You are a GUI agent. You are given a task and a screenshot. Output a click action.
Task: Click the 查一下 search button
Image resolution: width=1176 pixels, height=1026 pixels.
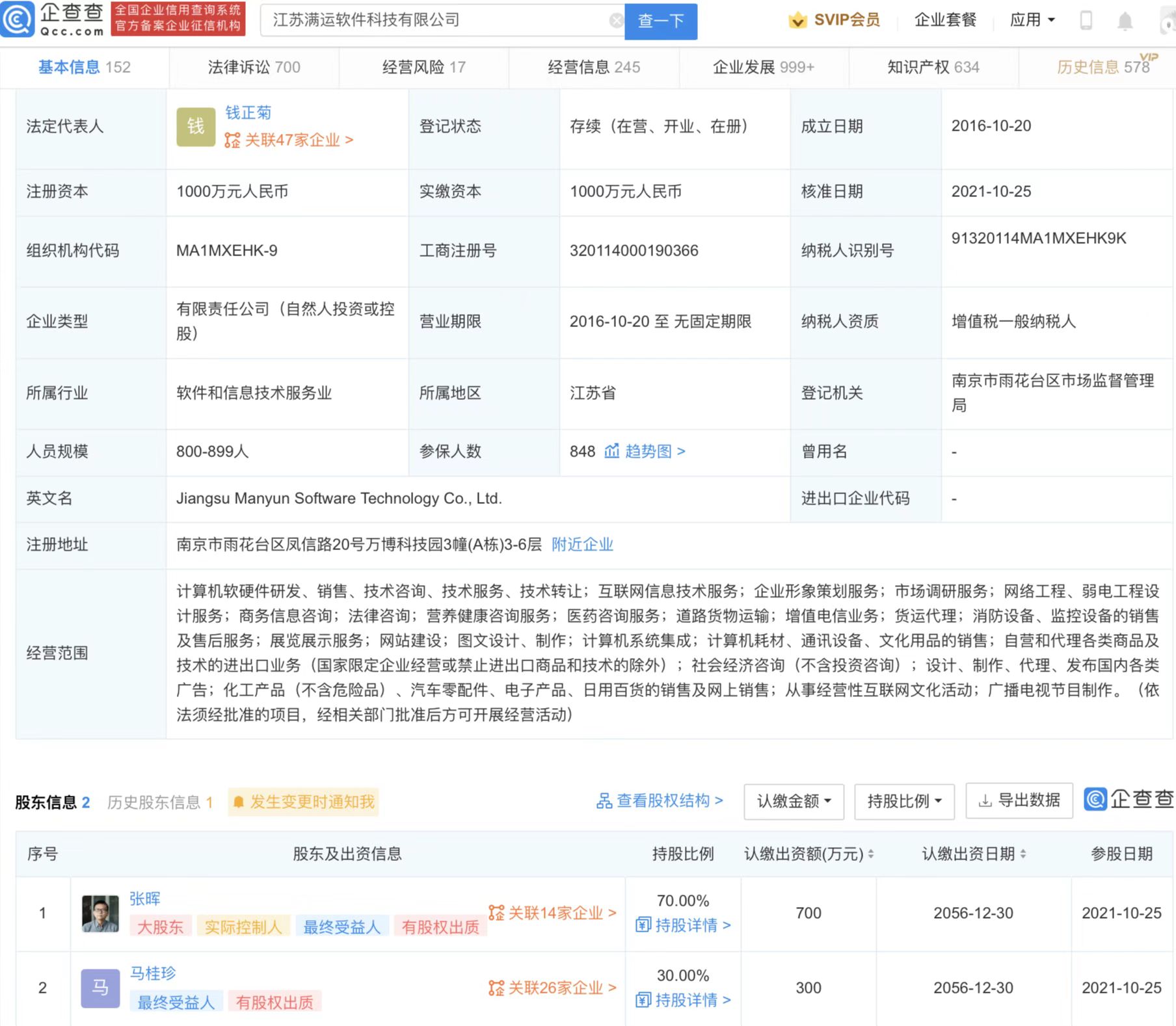[x=661, y=21]
